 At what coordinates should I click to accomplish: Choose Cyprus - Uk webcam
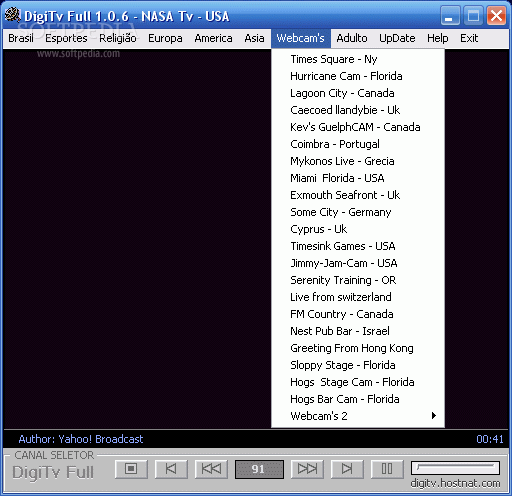(358, 229)
